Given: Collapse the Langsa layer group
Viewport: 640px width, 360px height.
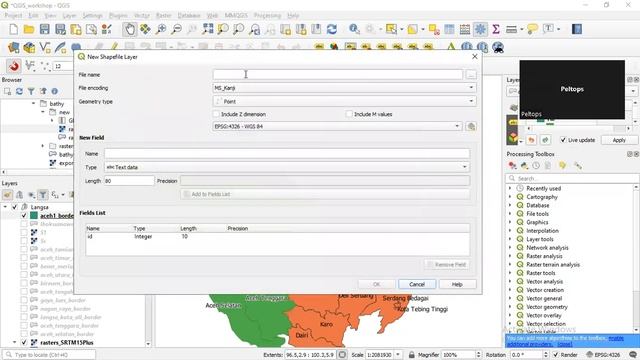Looking at the screenshot, I should (x=5, y=207).
